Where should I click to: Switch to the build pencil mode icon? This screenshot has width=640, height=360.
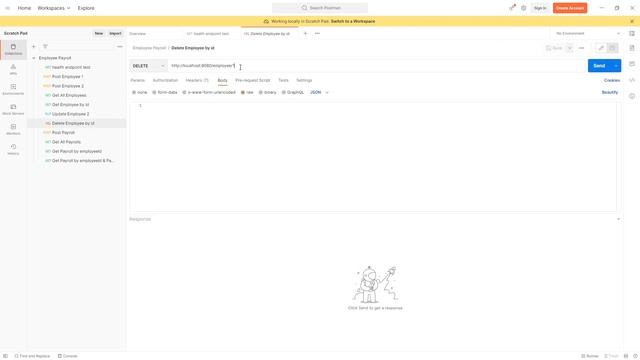pos(601,48)
